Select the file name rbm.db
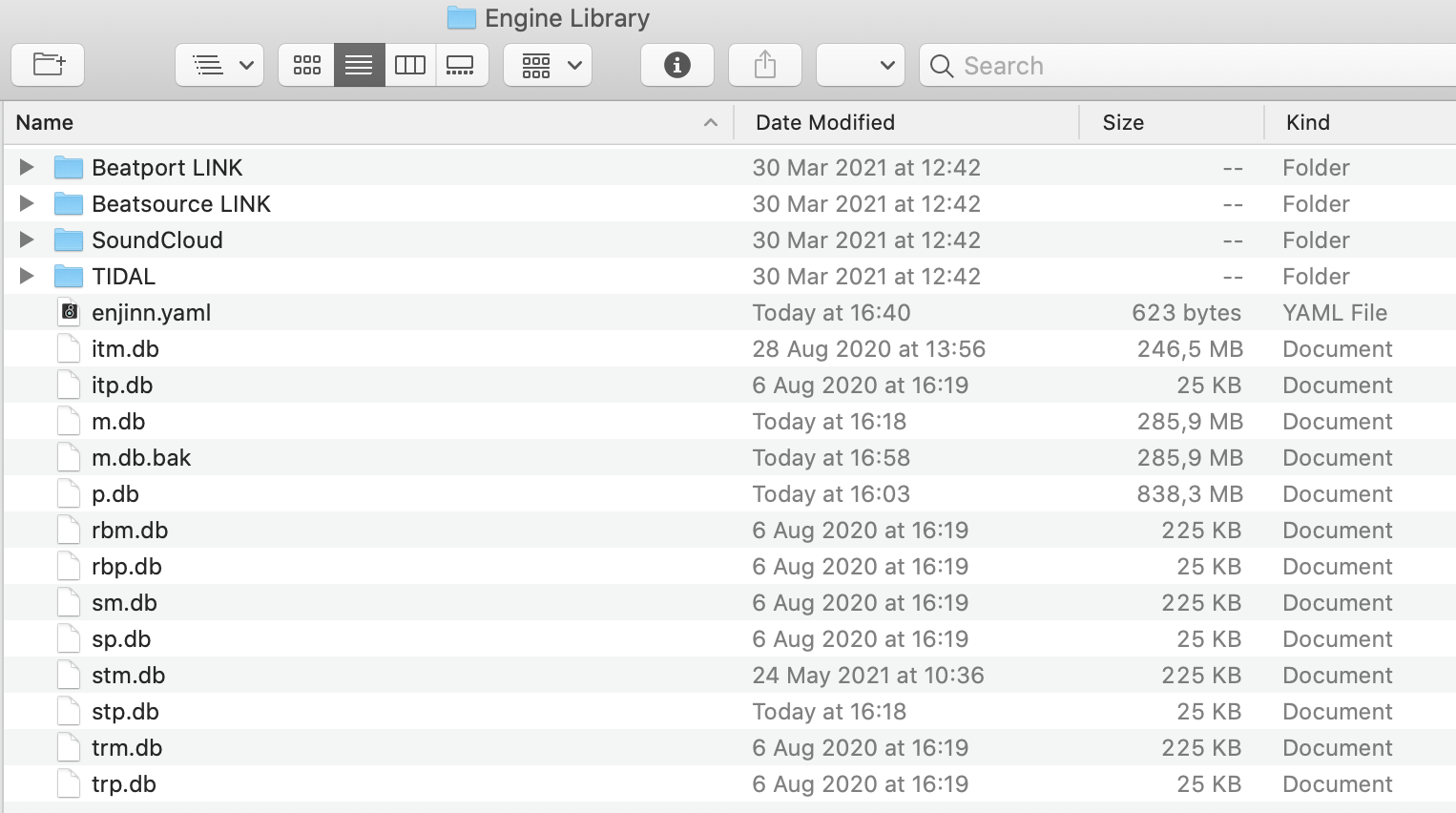This screenshot has height=813, width=1456. click(130, 531)
